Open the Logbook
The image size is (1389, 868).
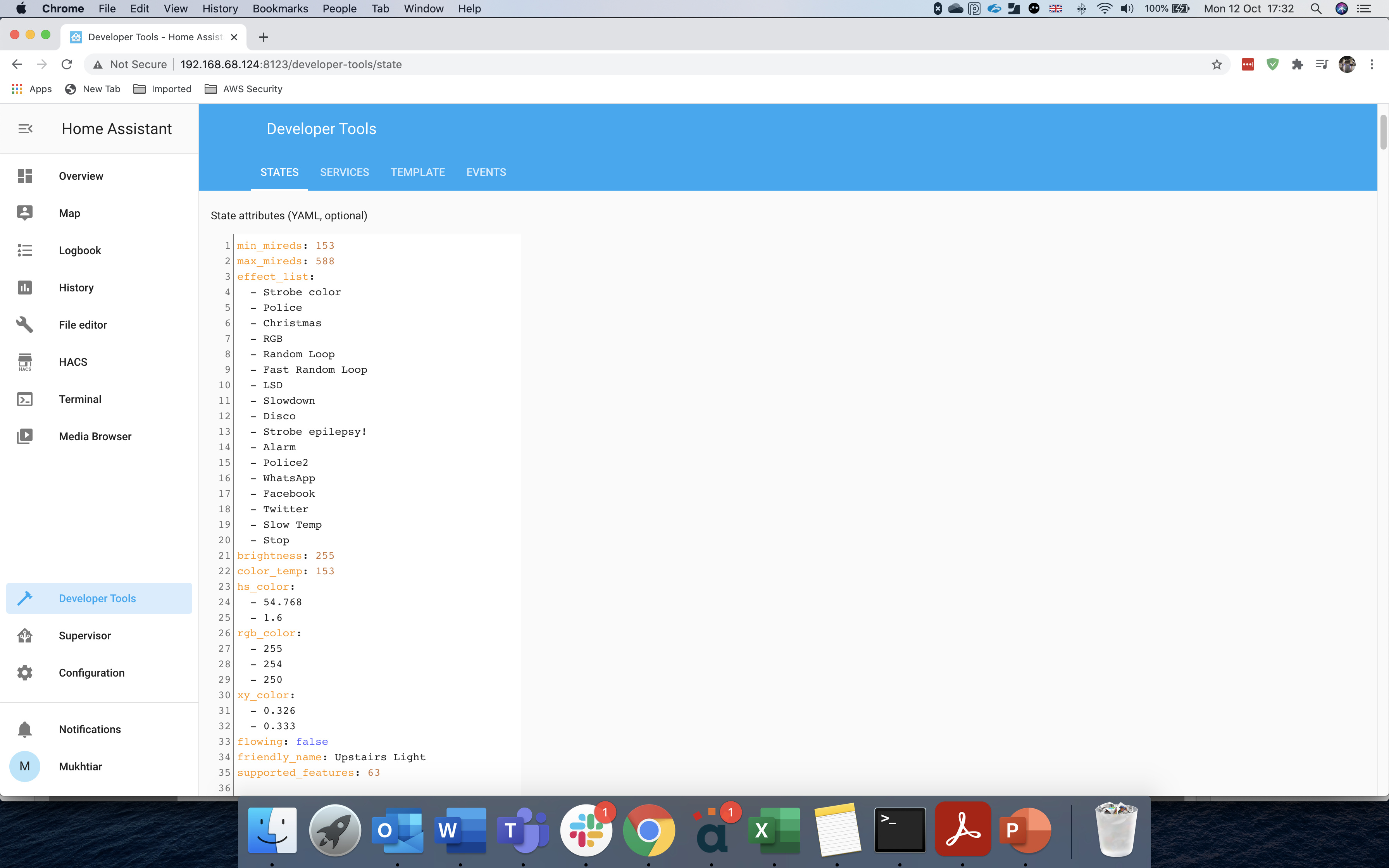pyautogui.click(x=80, y=250)
